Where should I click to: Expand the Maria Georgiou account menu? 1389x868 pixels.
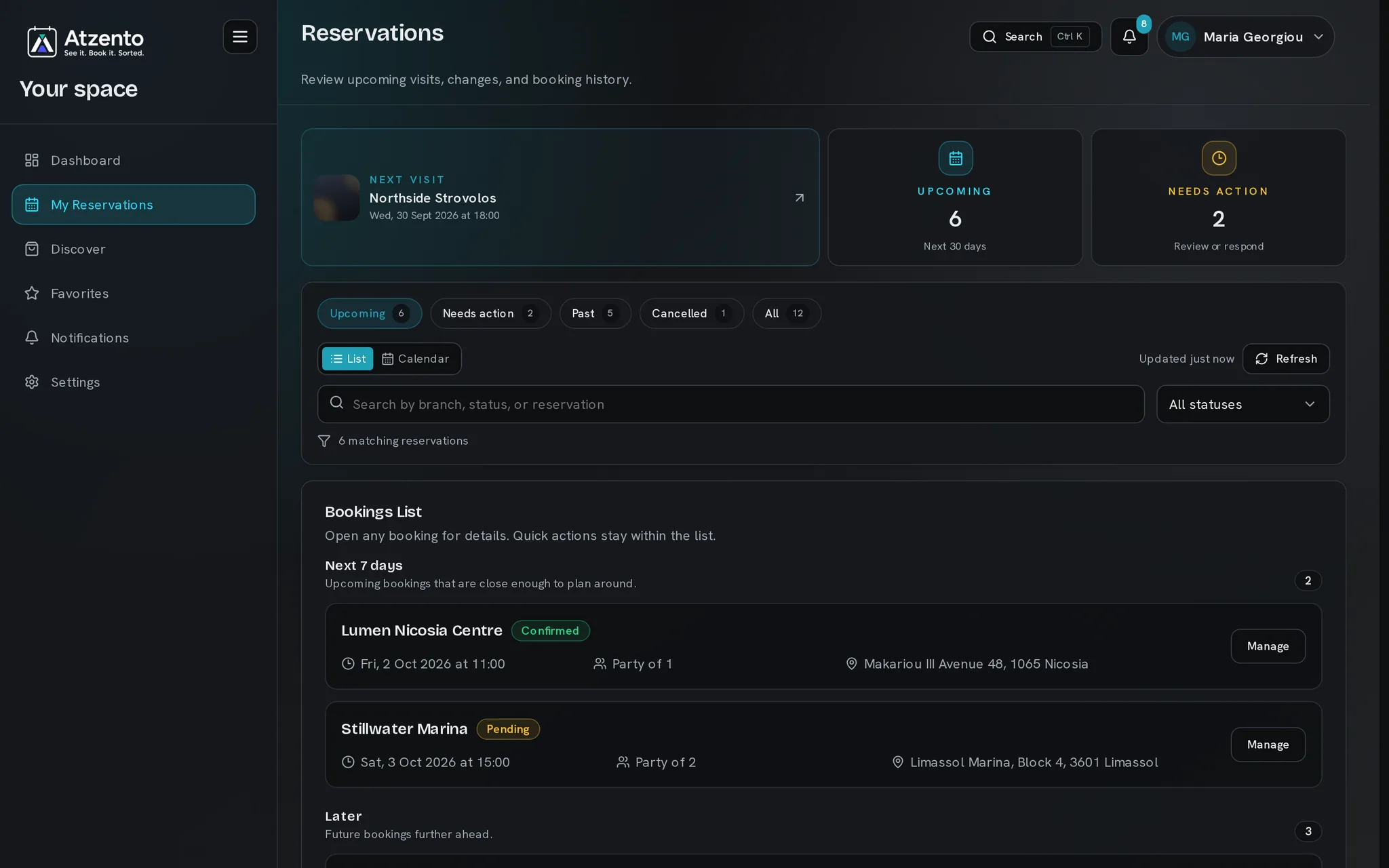1245,37
